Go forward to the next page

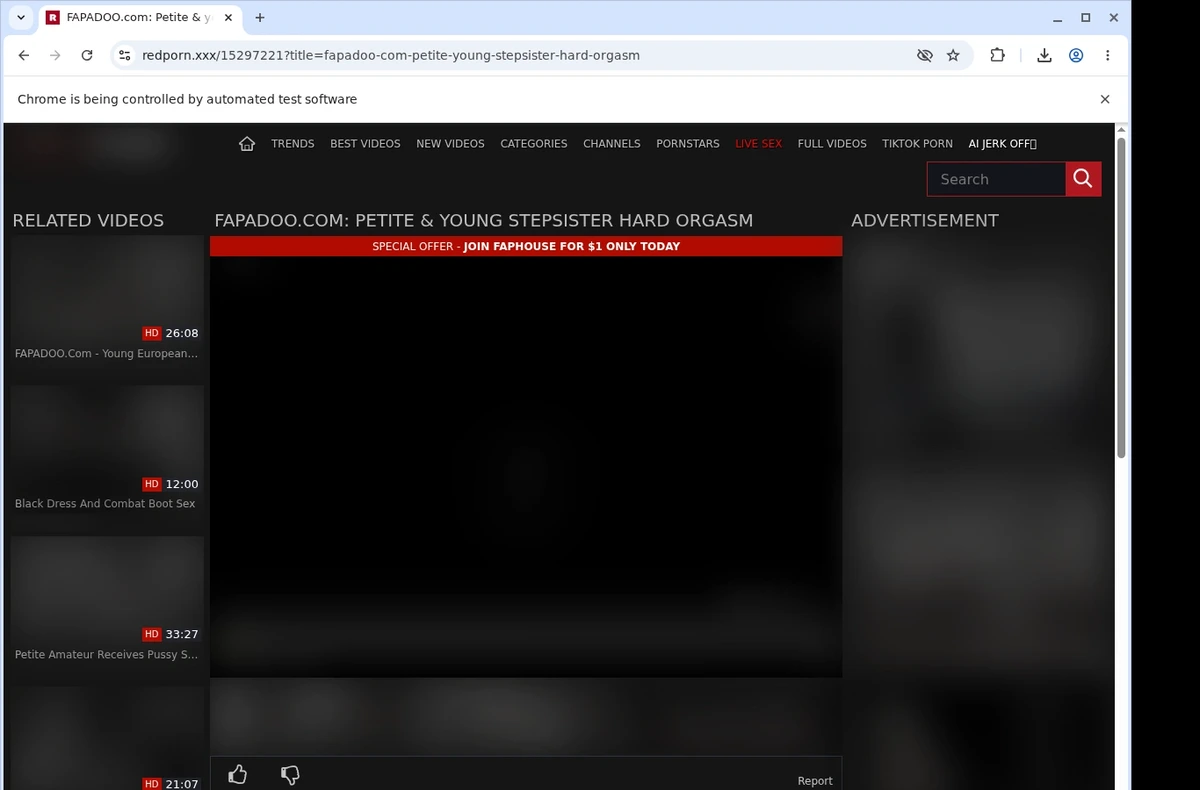[x=55, y=56]
